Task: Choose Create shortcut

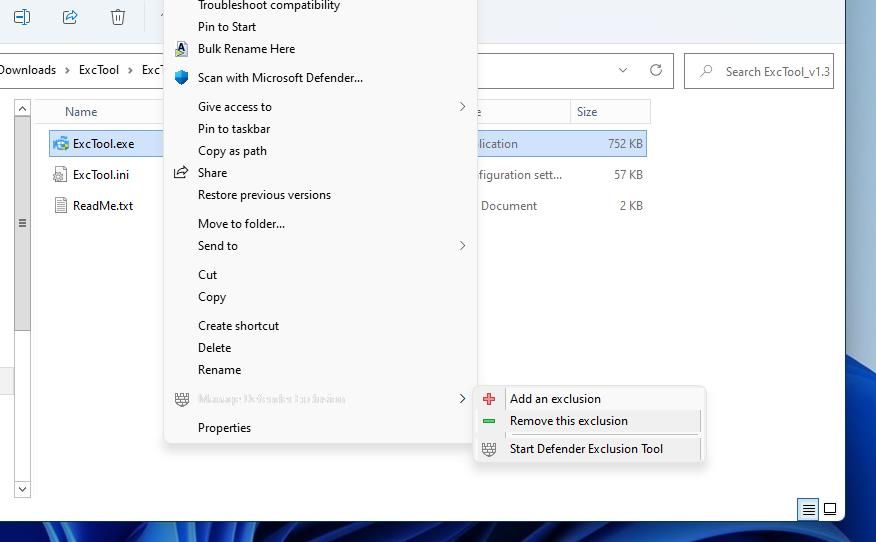Action: [239, 326]
